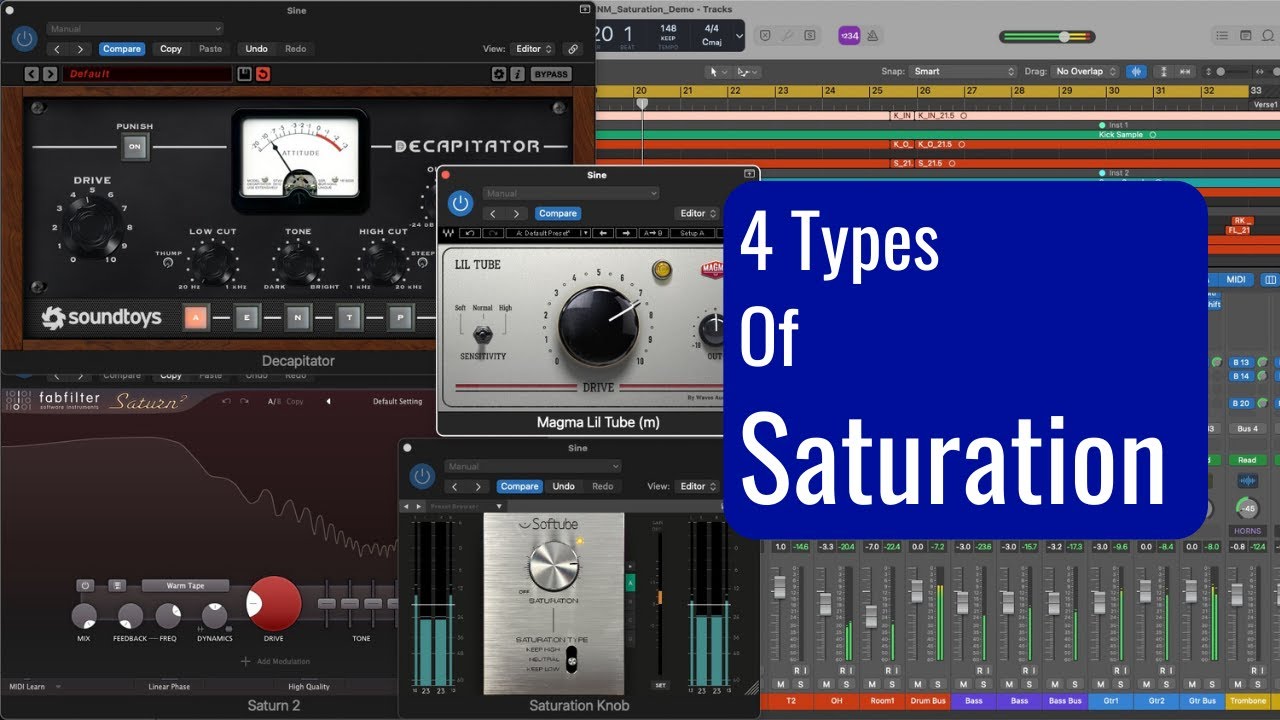Click Copy in the Decapitator window header
This screenshot has width=1280, height=720.
point(171,49)
